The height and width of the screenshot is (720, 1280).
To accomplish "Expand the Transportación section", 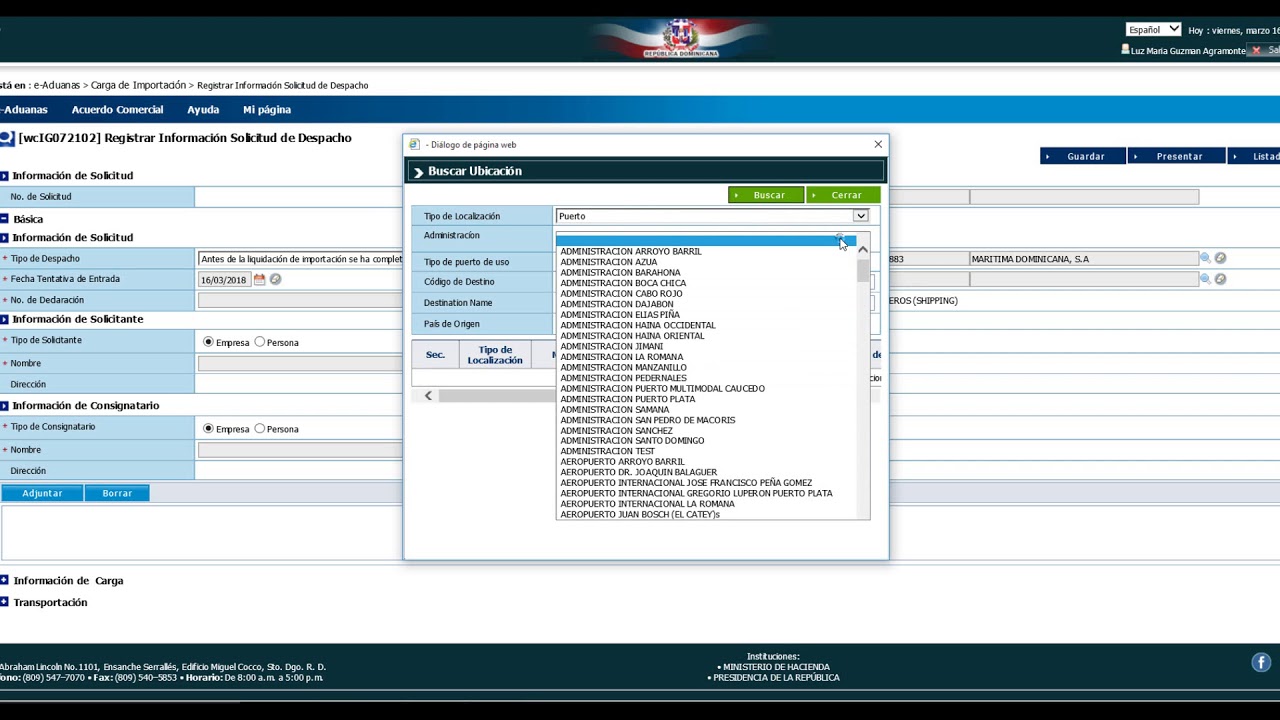I will point(5,602).
